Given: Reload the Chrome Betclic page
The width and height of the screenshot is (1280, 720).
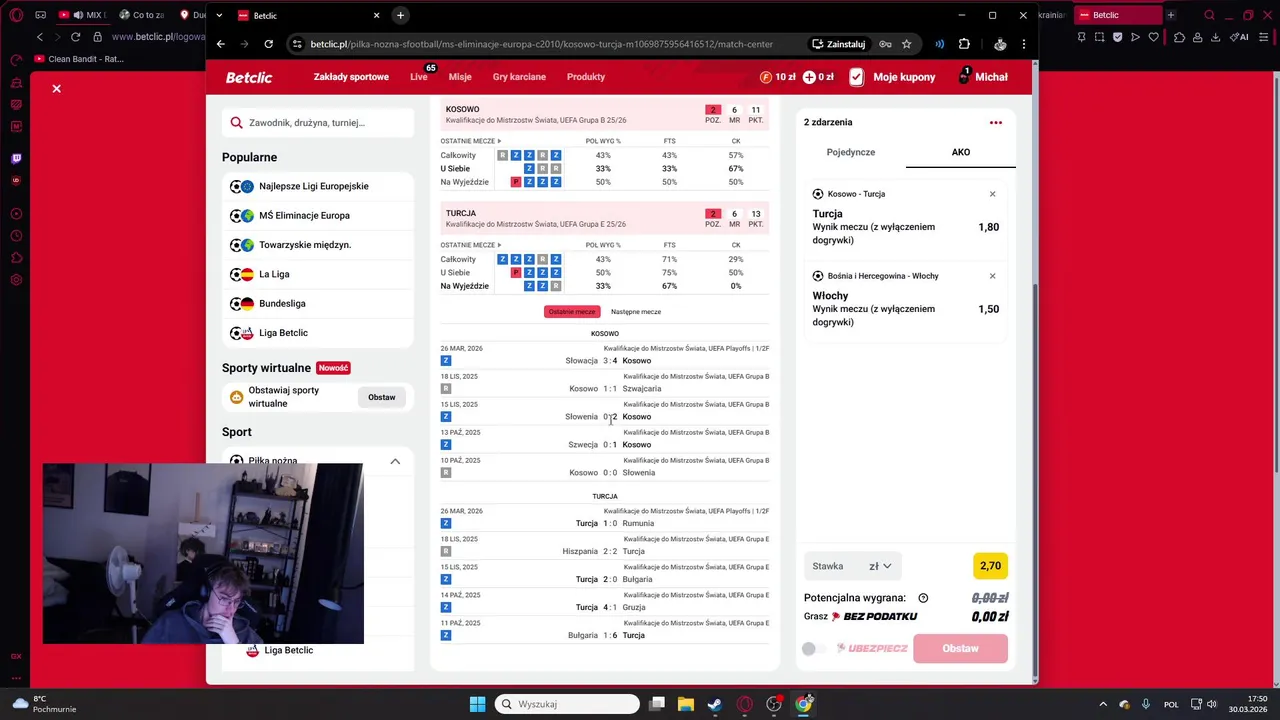Looking at the screenshot, I should coord(268,44).
